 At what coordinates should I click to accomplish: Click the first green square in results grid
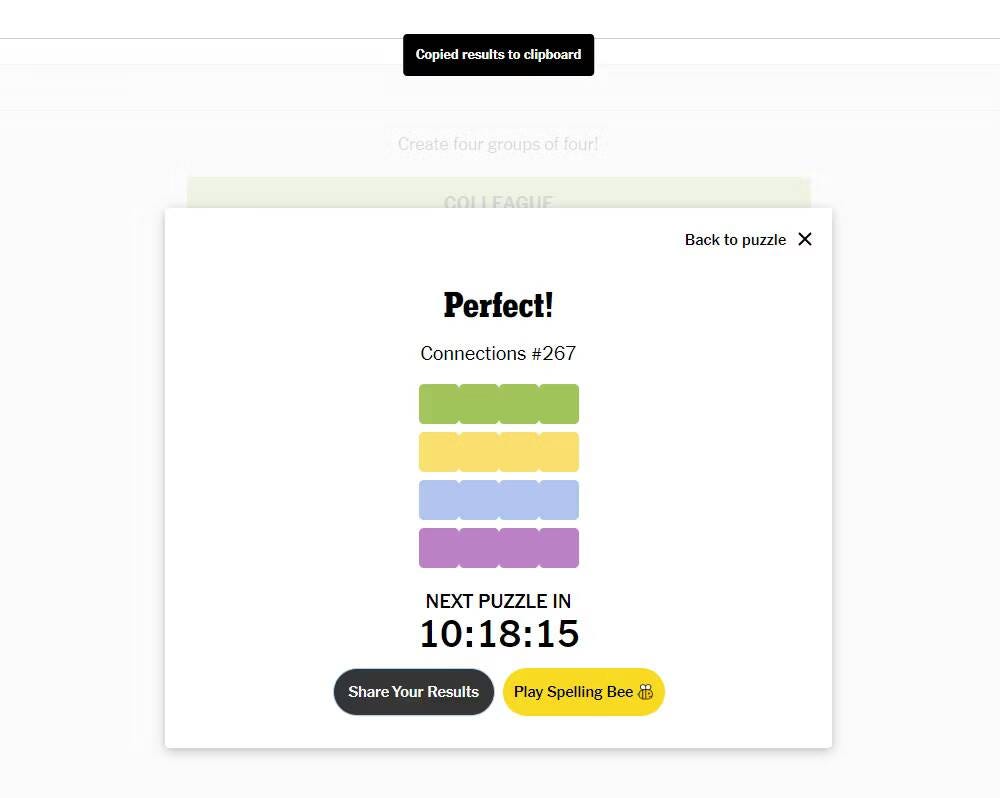439,404
